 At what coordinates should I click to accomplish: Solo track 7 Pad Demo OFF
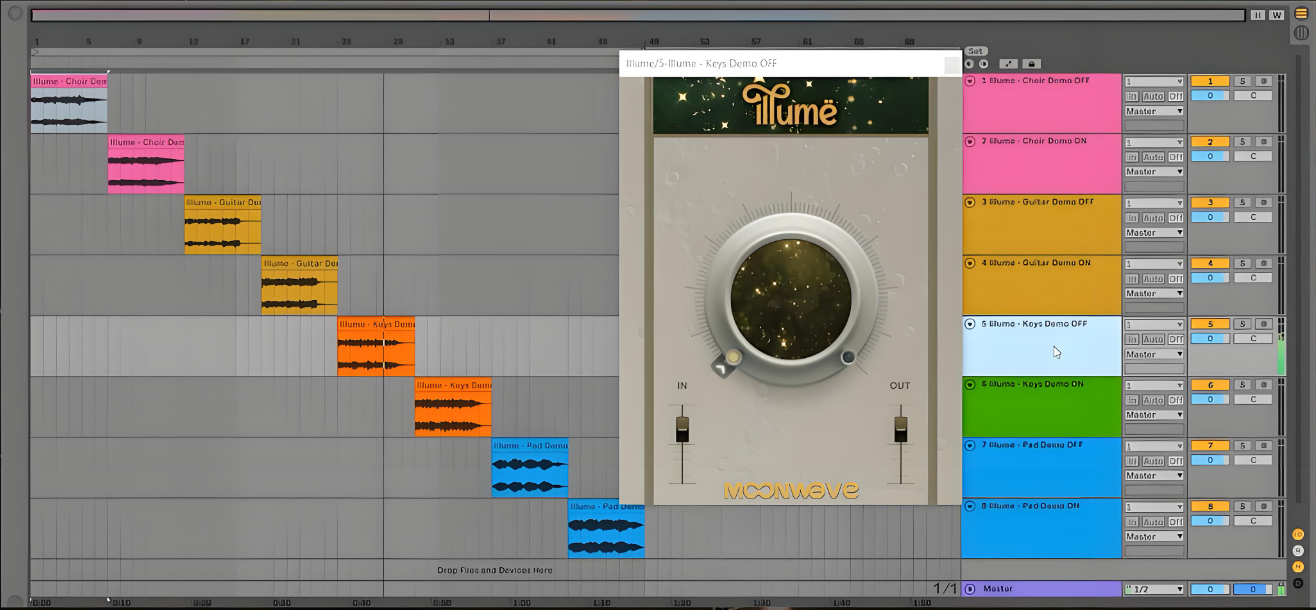tap(1242, 446)
